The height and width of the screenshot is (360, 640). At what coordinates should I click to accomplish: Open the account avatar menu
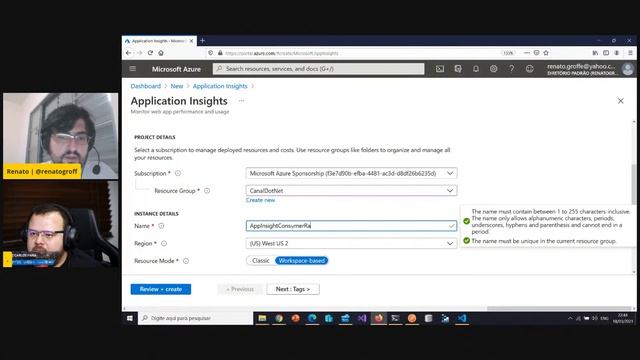pyautogui.click(x=628, y=69)
